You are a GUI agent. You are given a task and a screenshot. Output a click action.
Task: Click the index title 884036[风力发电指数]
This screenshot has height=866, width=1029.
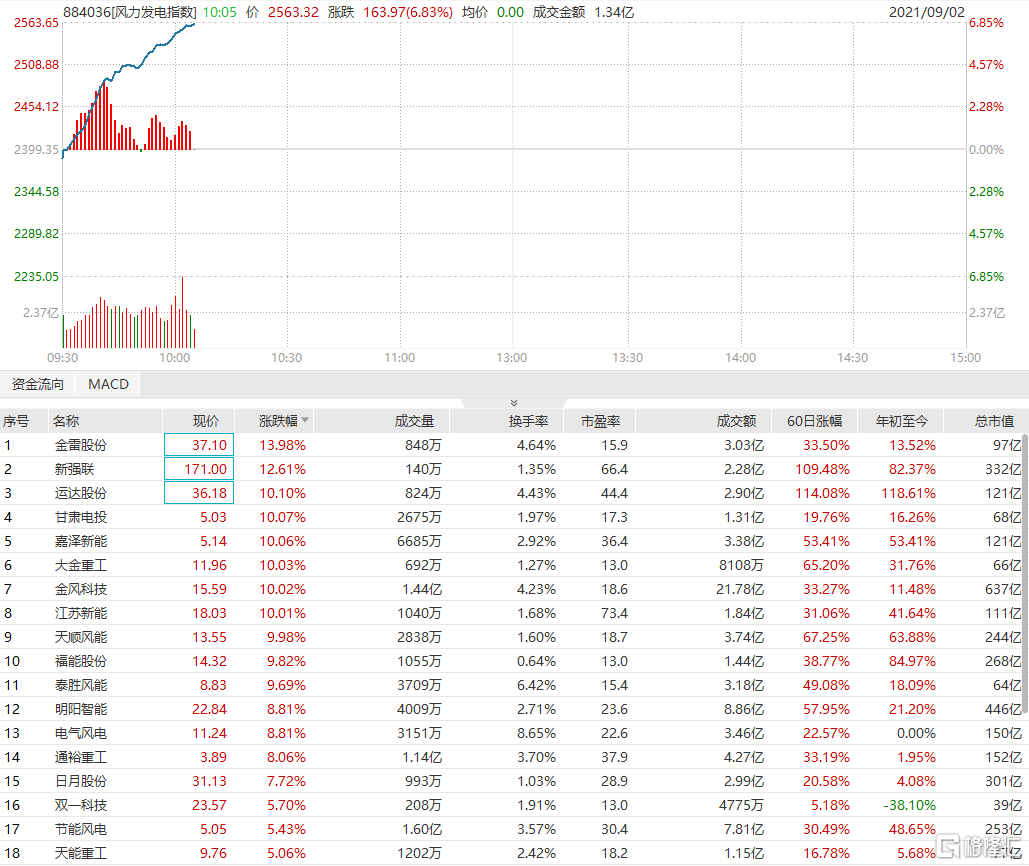[129, 12]
